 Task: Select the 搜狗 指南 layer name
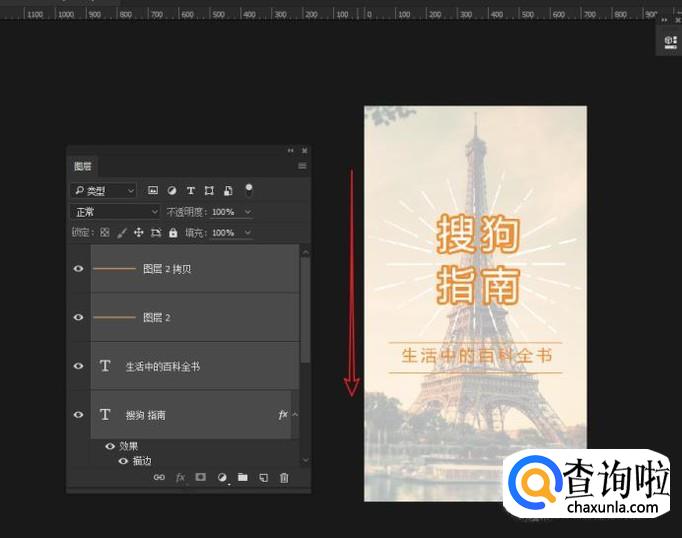pos(146,415)
